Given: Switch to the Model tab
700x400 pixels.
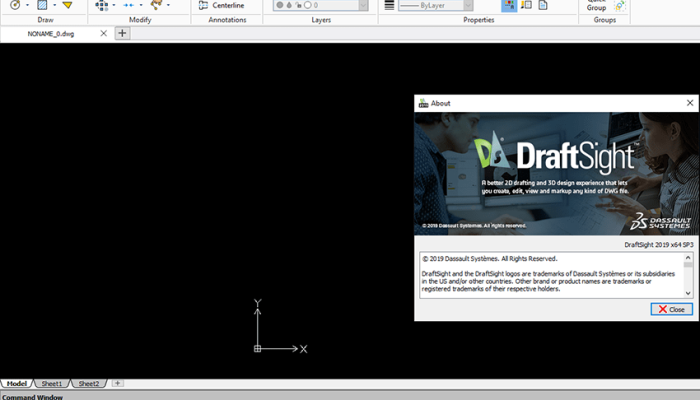Looking at the screenshot, I should (x=17, y=383).
